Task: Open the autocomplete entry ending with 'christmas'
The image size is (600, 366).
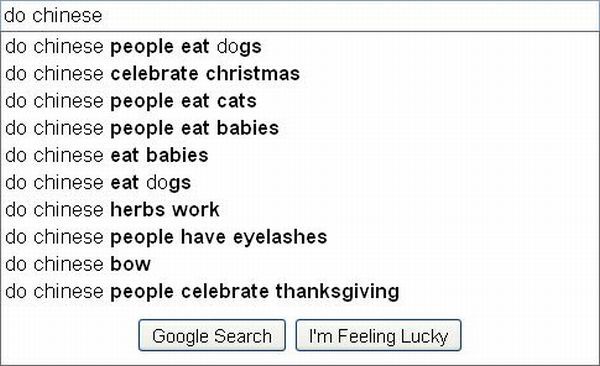Action: [x=300, y=74]
